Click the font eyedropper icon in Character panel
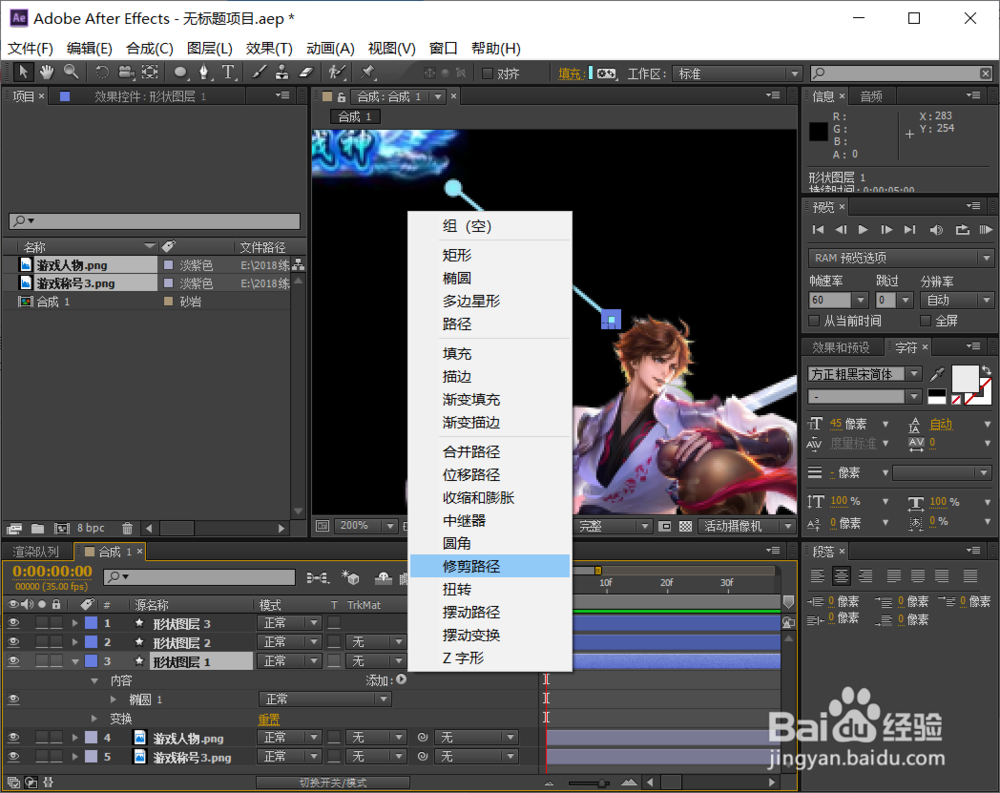The image size is (1000, 793). [937, 374]
